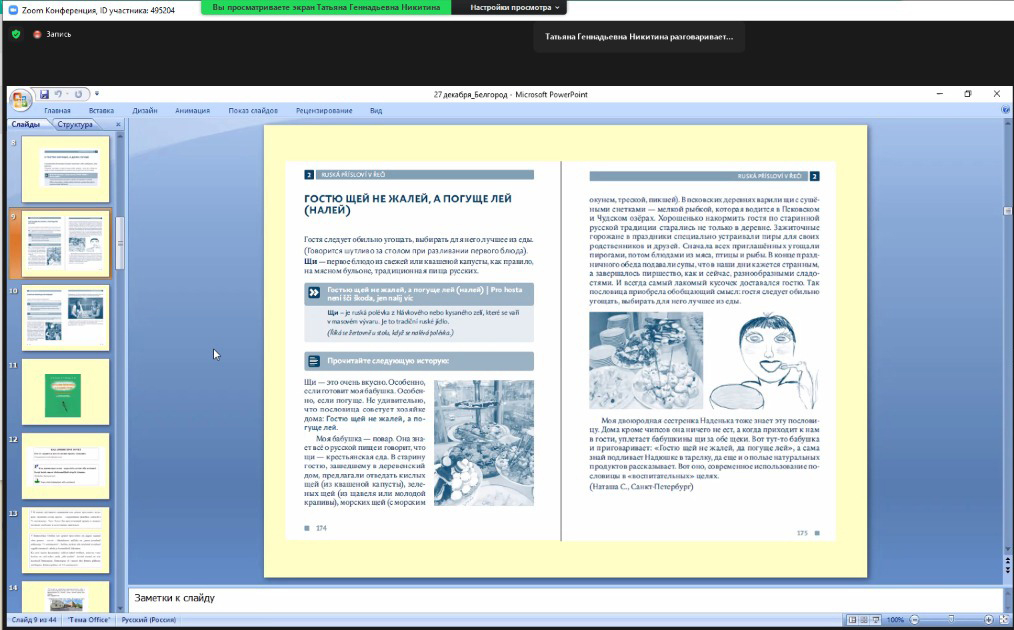
Task: Click the "Тема Office" status bar entry
Action: pyautogui.click(x=89, y=620)
